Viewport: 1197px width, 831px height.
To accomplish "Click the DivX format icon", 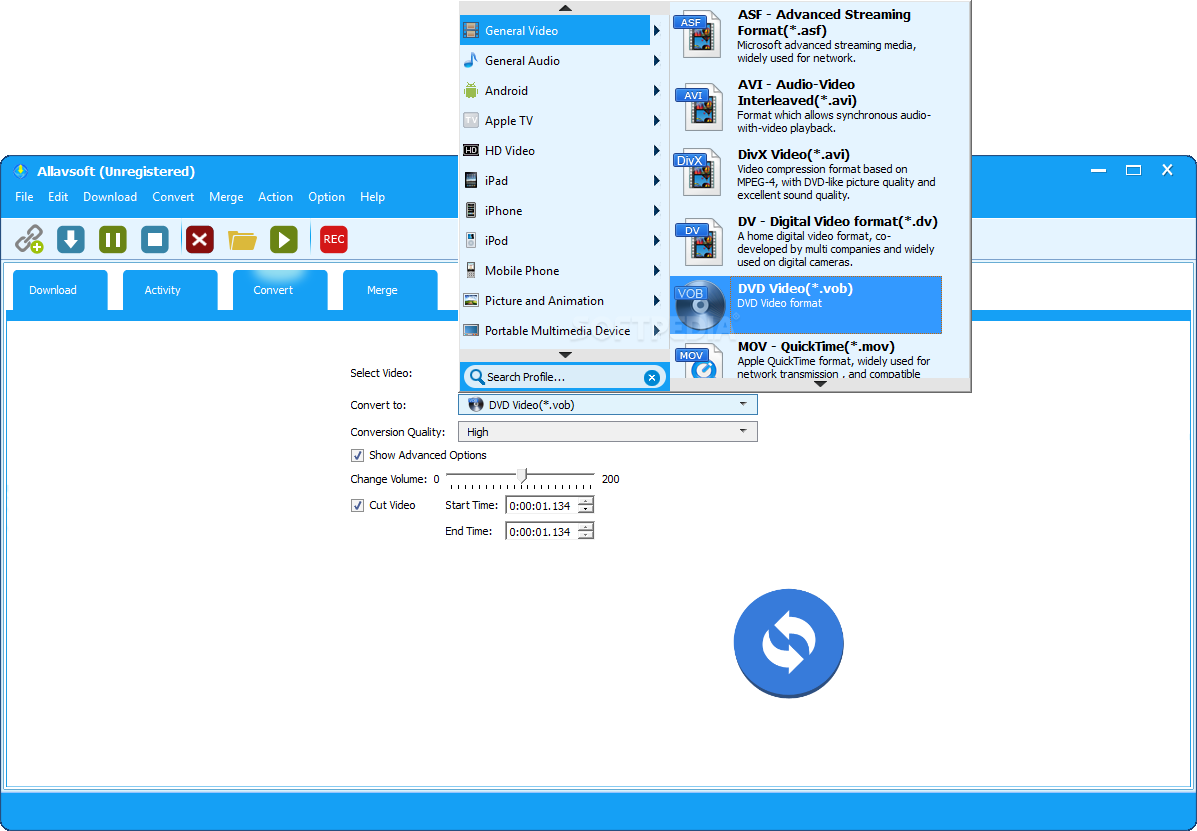I will [698, 172].
